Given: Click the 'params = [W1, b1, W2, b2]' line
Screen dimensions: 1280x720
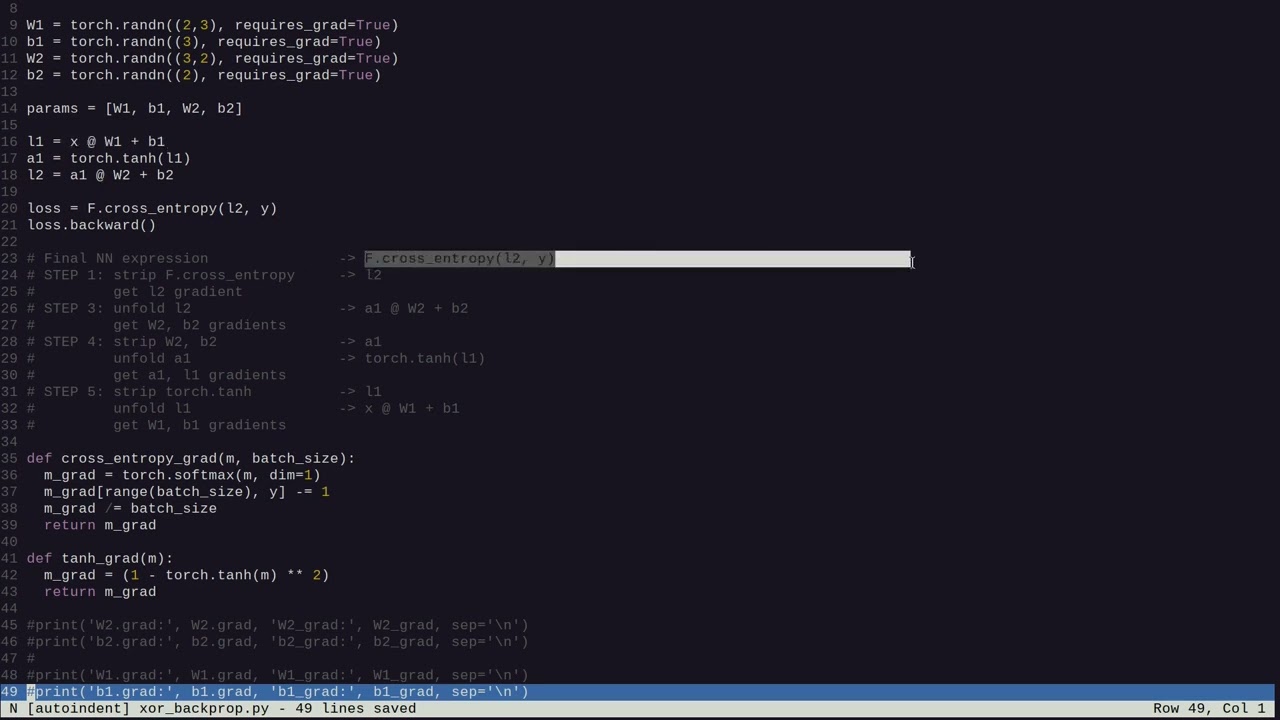Looking at the screenshot, I should pos(135,108).
